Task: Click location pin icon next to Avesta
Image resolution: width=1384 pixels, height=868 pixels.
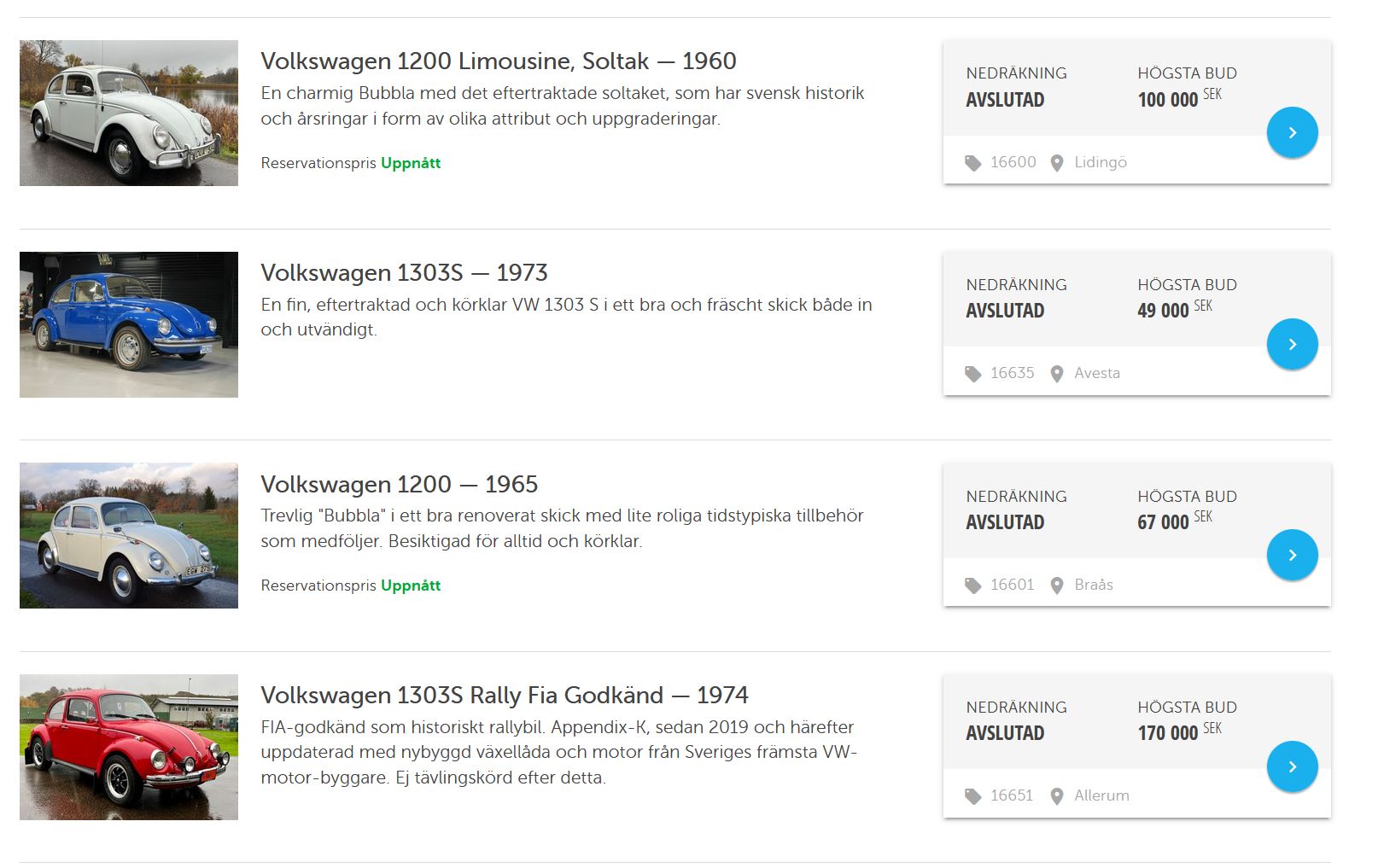Action: tap(1057, 374)
